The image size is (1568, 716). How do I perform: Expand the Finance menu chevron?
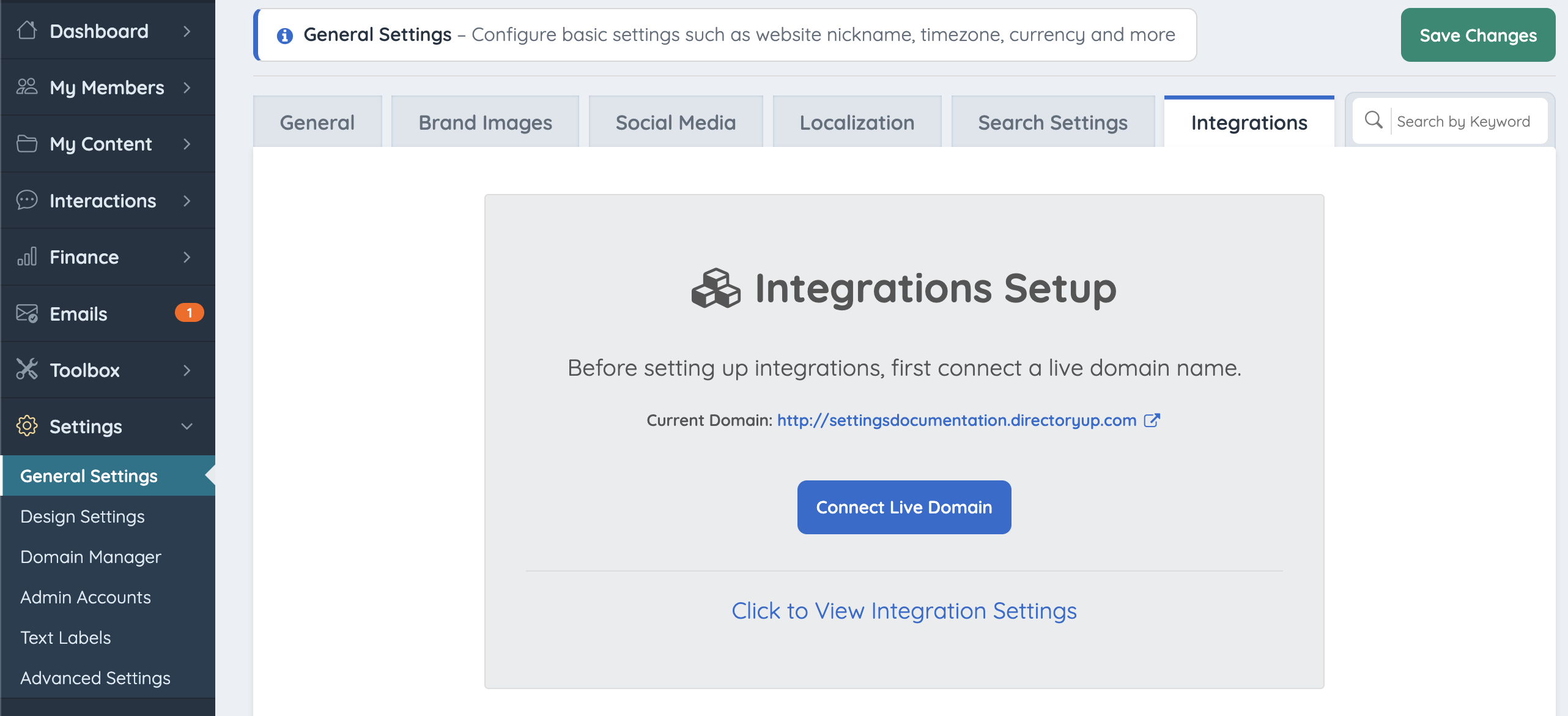pos(187,257)
